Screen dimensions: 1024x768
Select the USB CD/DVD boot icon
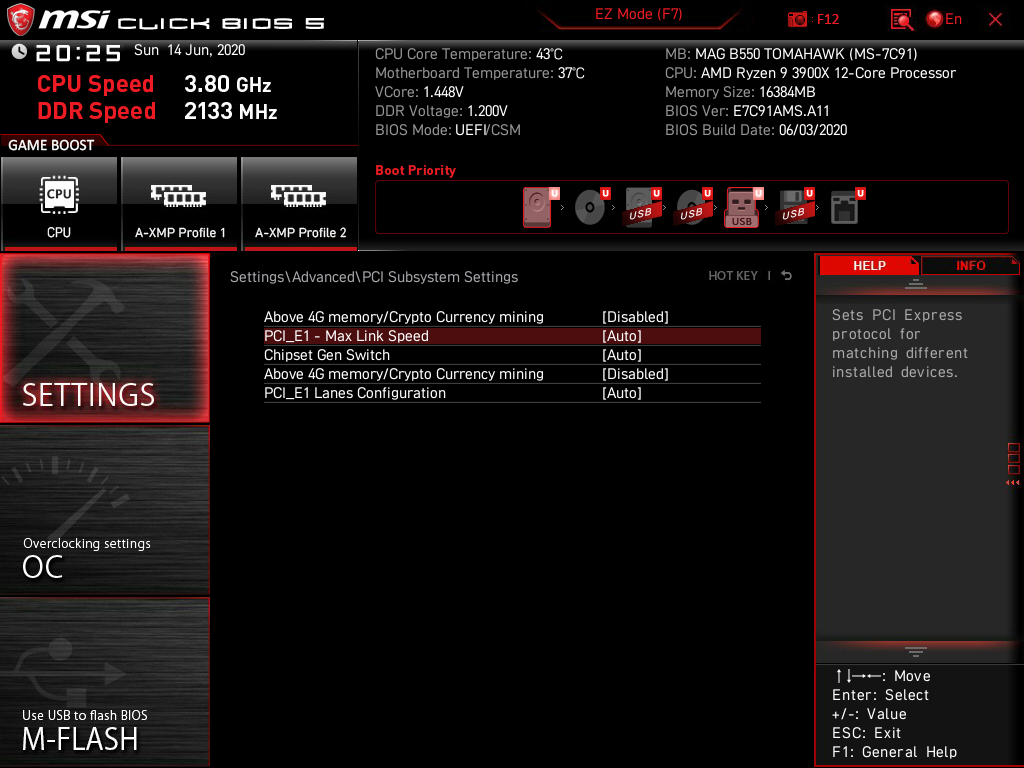(x=692, y=207)
